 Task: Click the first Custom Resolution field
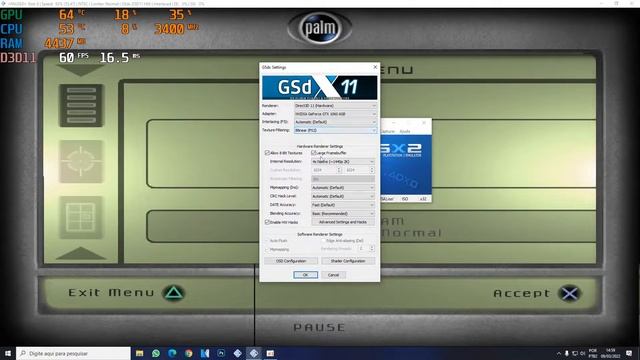click(x=326, y=170)
